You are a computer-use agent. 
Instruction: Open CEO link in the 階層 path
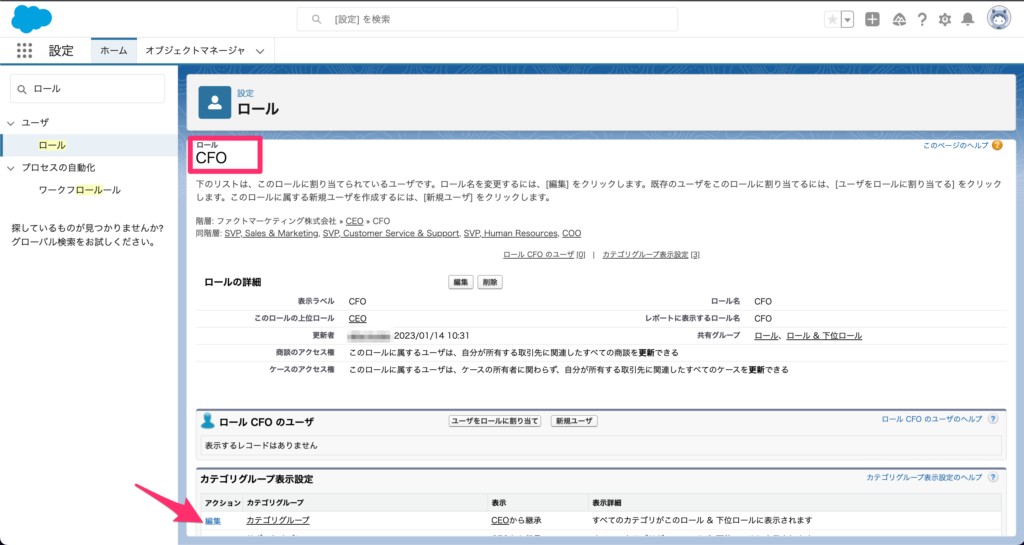tap(355, 221)
